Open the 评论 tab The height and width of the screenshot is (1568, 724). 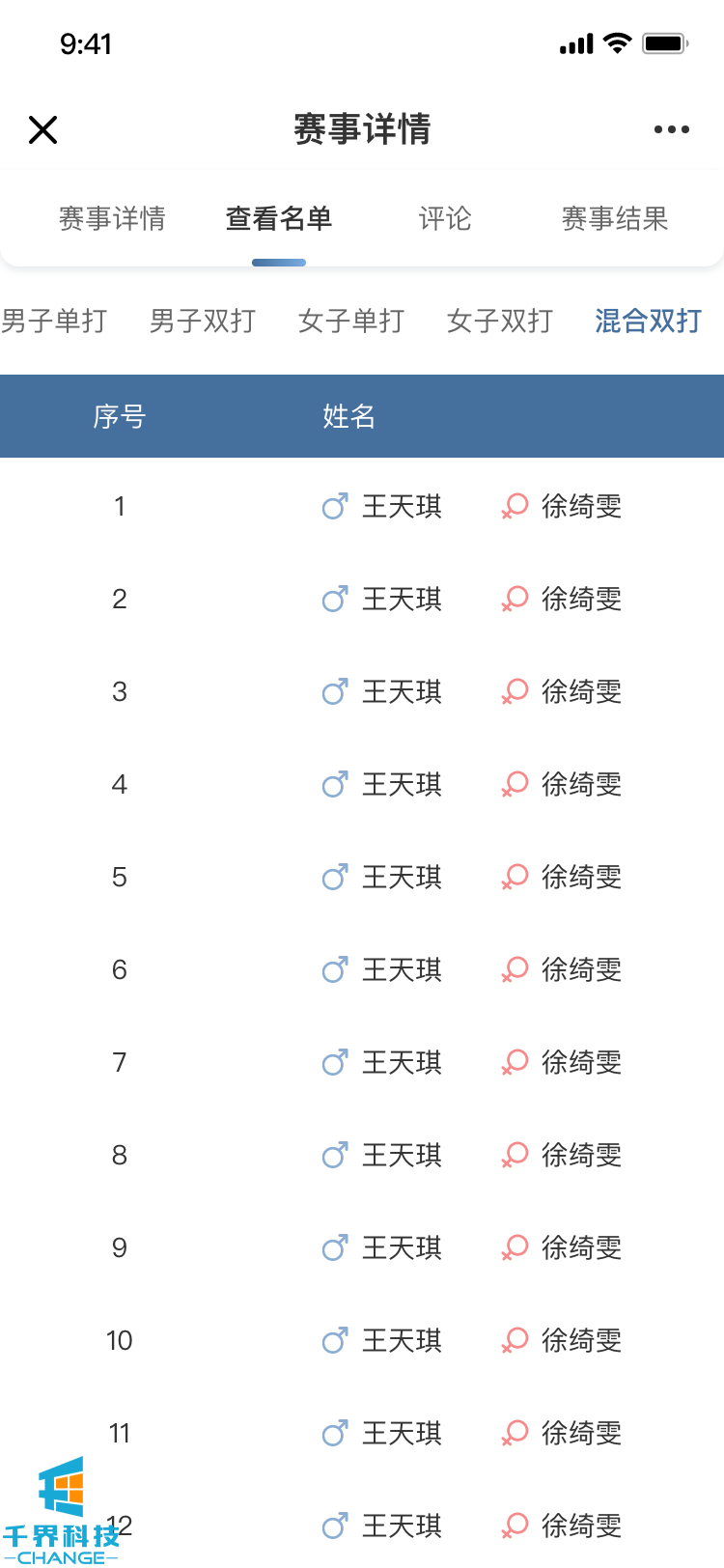[x=445, y=219]
